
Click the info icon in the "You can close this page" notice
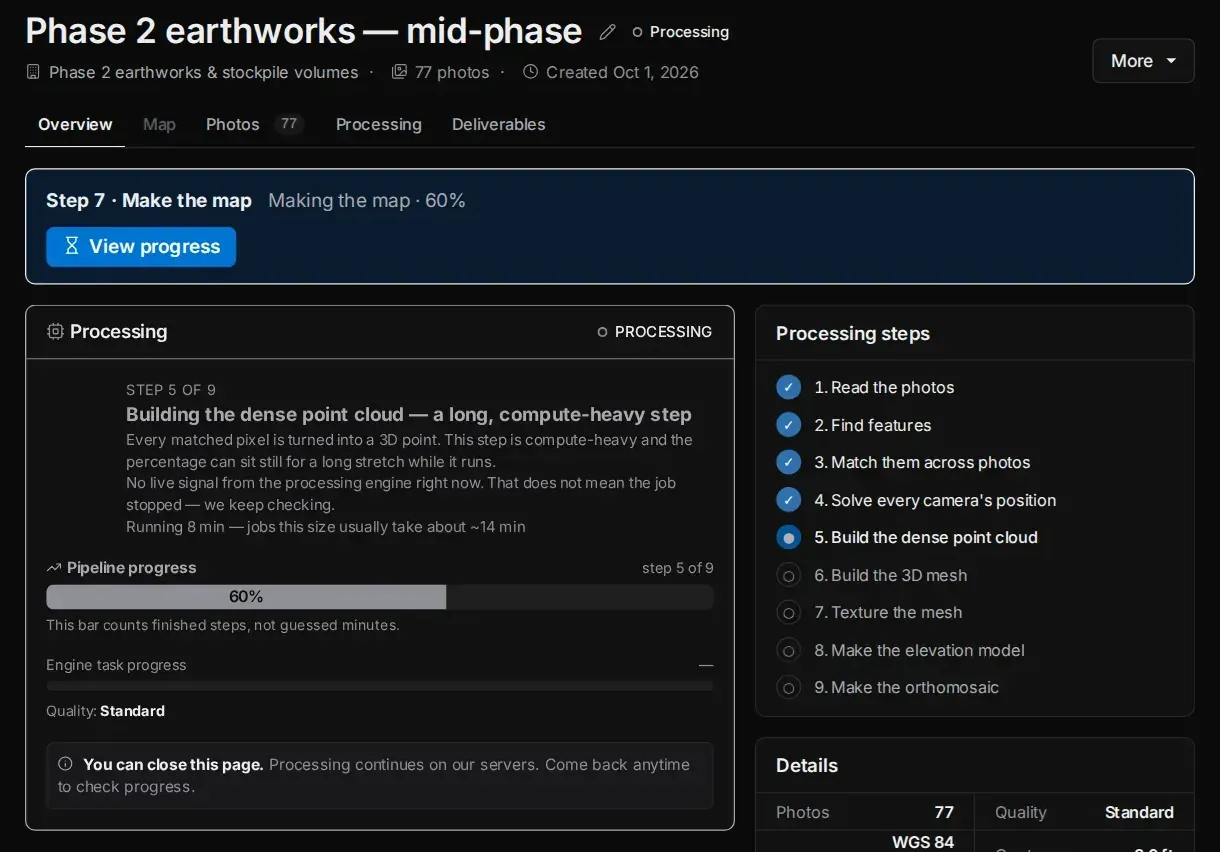(x=66, y=764)
